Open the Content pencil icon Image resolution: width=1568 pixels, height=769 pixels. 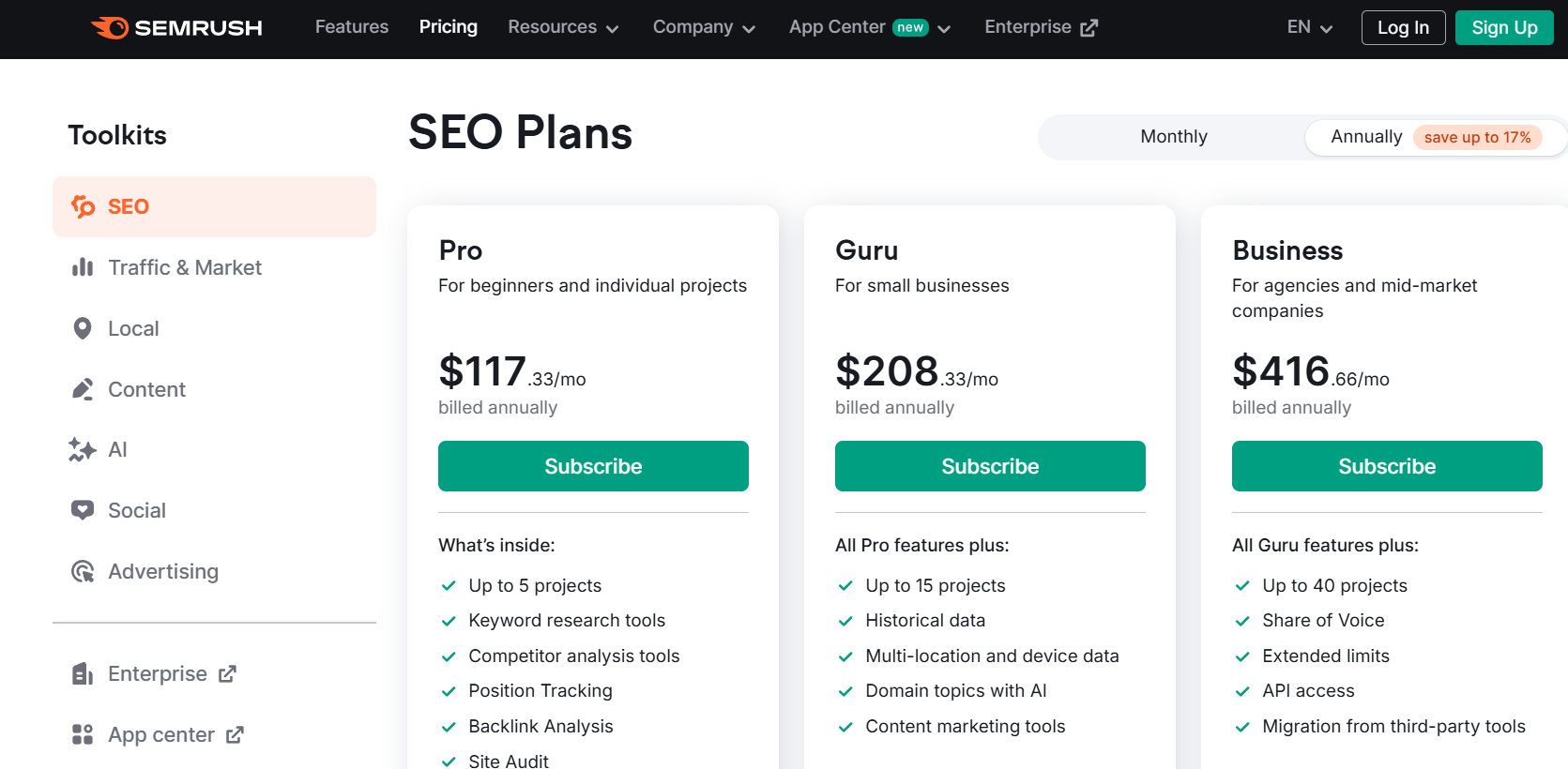coord(83,389)
